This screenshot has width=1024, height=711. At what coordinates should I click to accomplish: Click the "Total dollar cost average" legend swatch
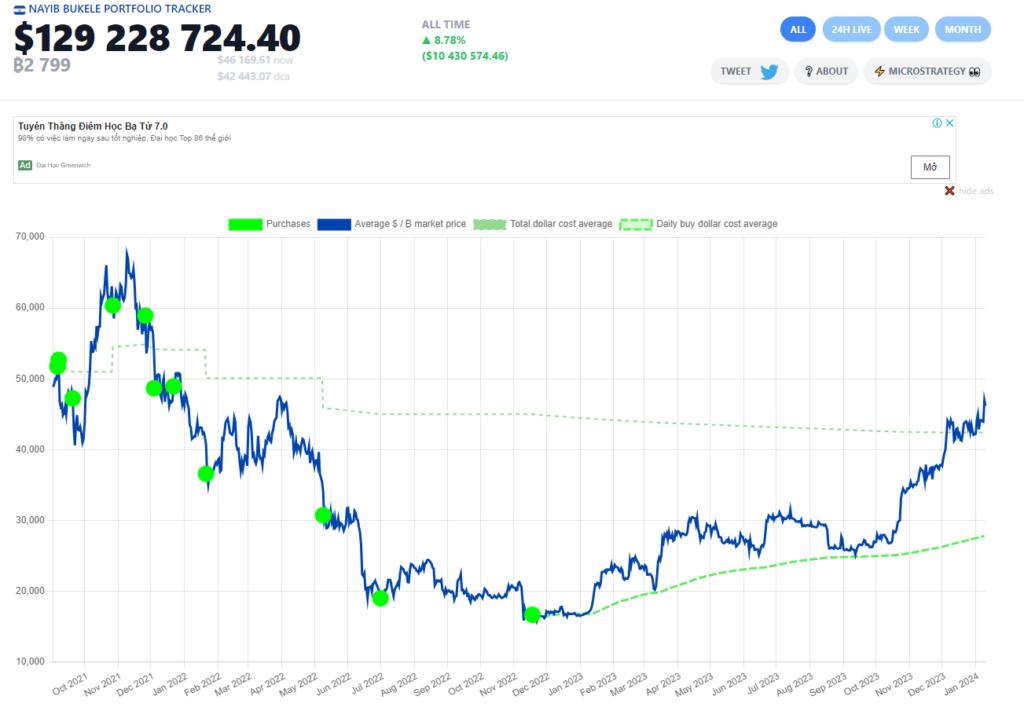pyautogui.click(x=490, y=224)
